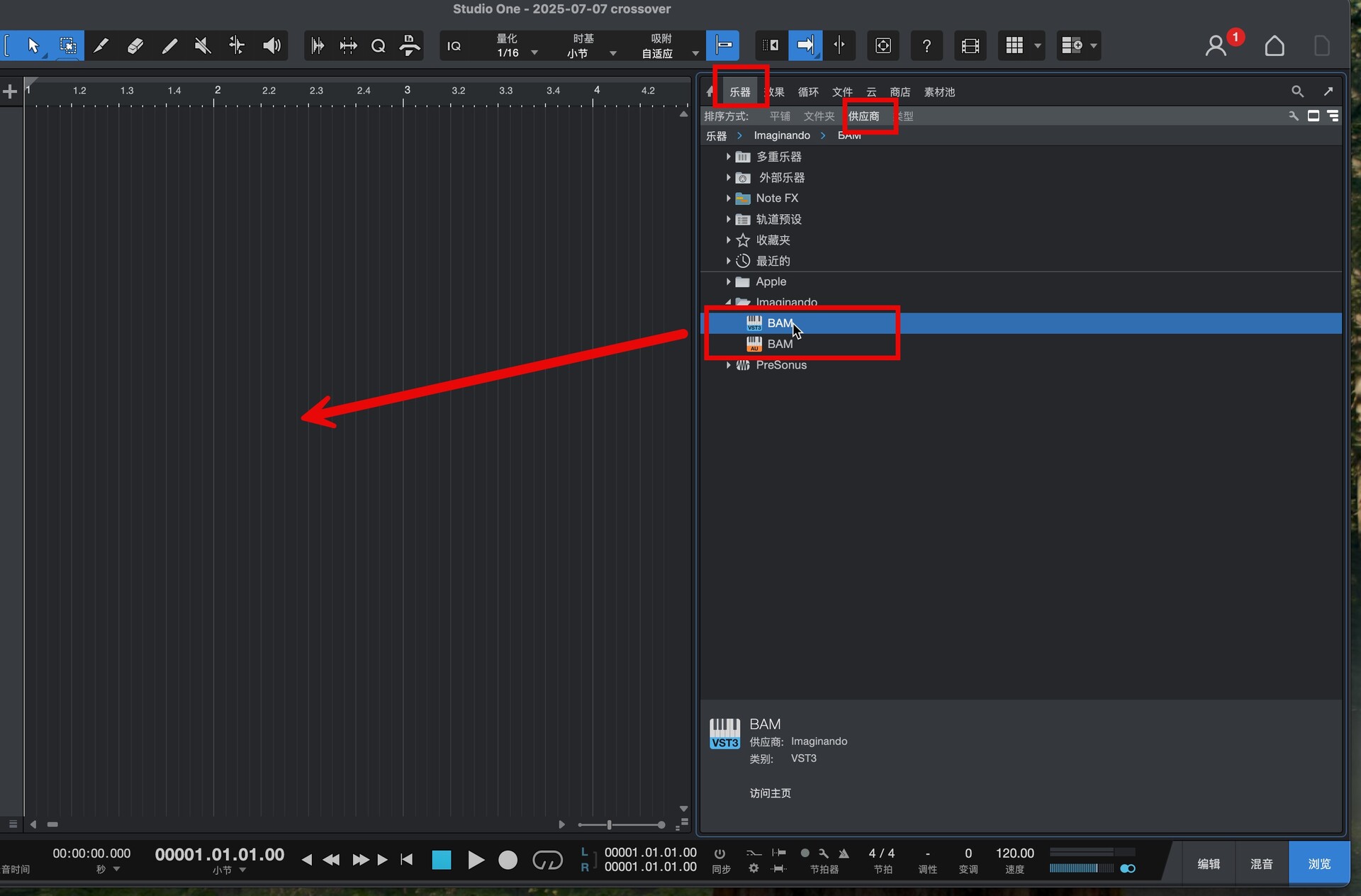This screenshot has height=896, width=1361.
Task: Sort browser by 平铺 flat
Action: (780, 116)
